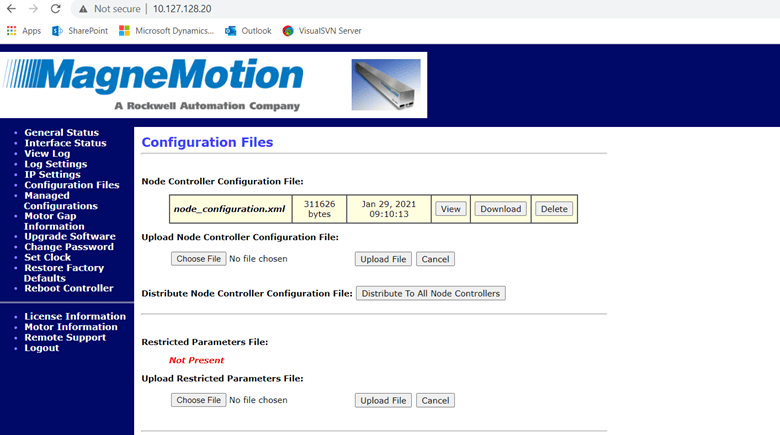780x435 pixels.
Task: Go to the View Log page
Action: 47,154
